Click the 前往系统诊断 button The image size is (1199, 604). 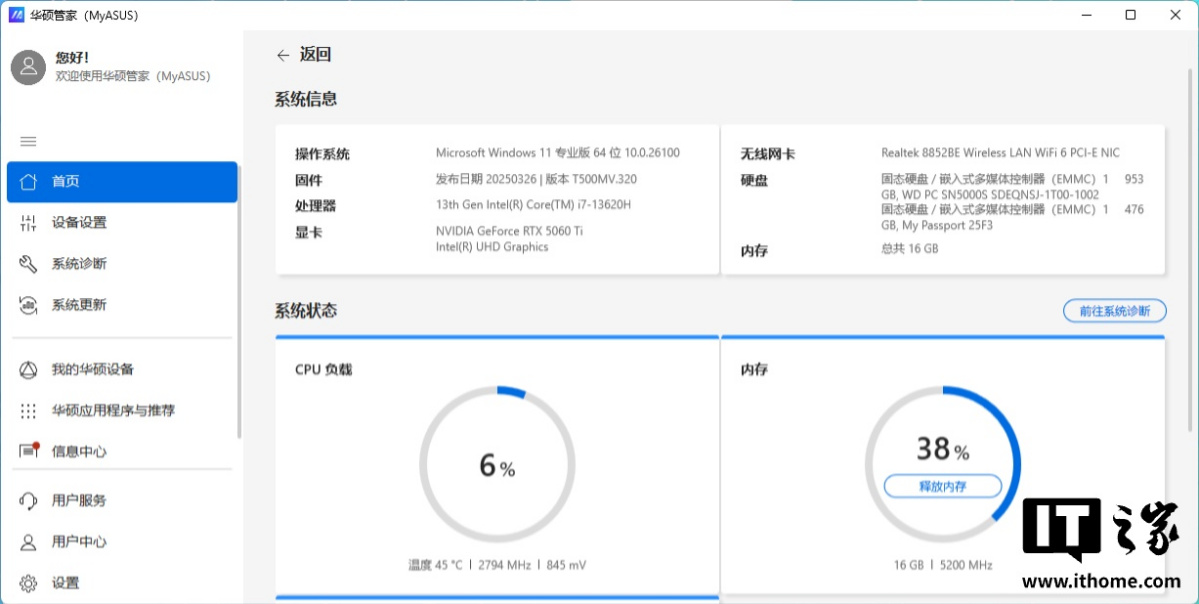(1114, 311)
